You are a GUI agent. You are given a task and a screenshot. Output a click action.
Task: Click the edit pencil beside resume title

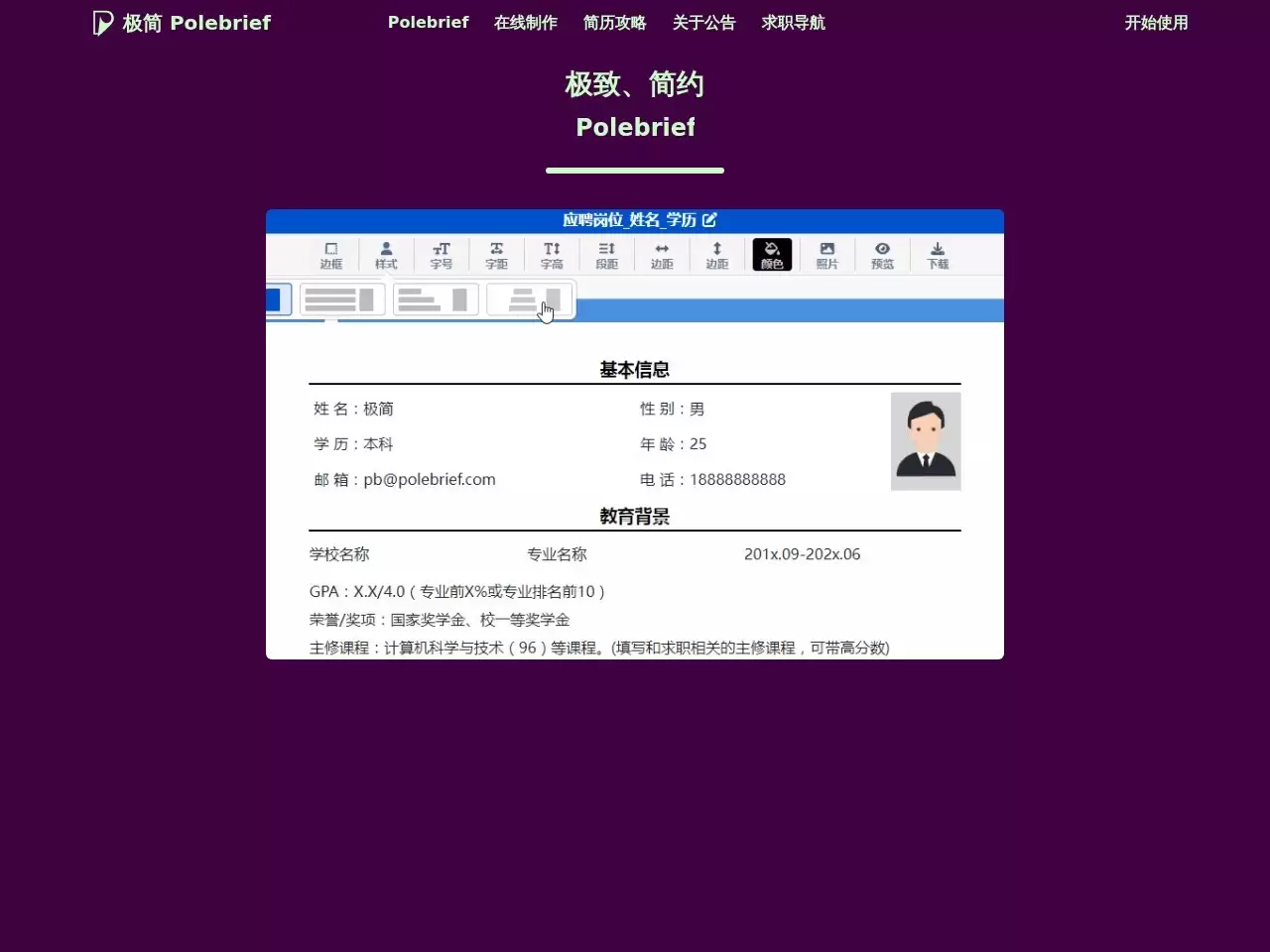coord(709,220)
